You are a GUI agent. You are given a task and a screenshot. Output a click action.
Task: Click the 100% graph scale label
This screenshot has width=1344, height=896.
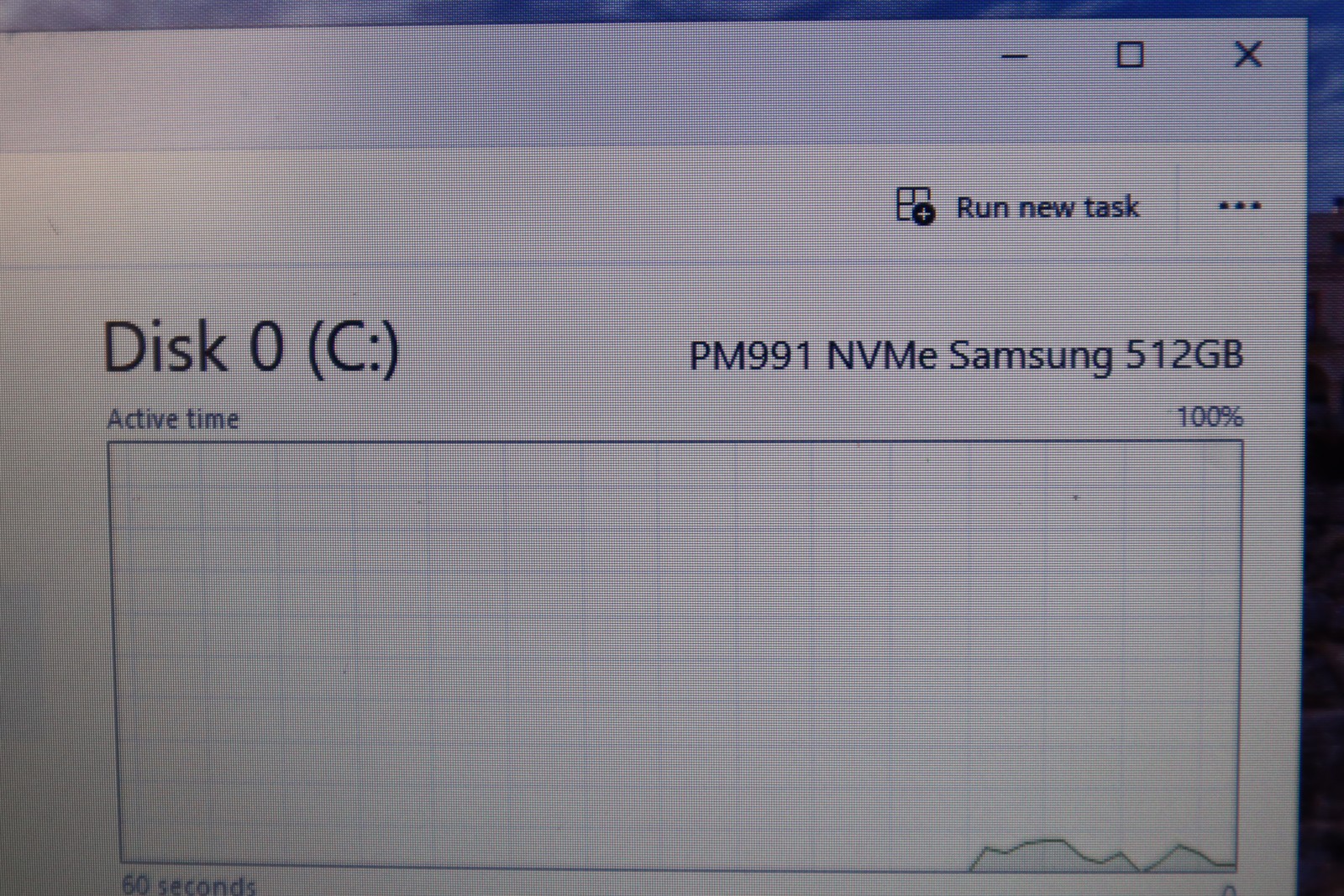pyautogui.click(x=1210, y=417)
